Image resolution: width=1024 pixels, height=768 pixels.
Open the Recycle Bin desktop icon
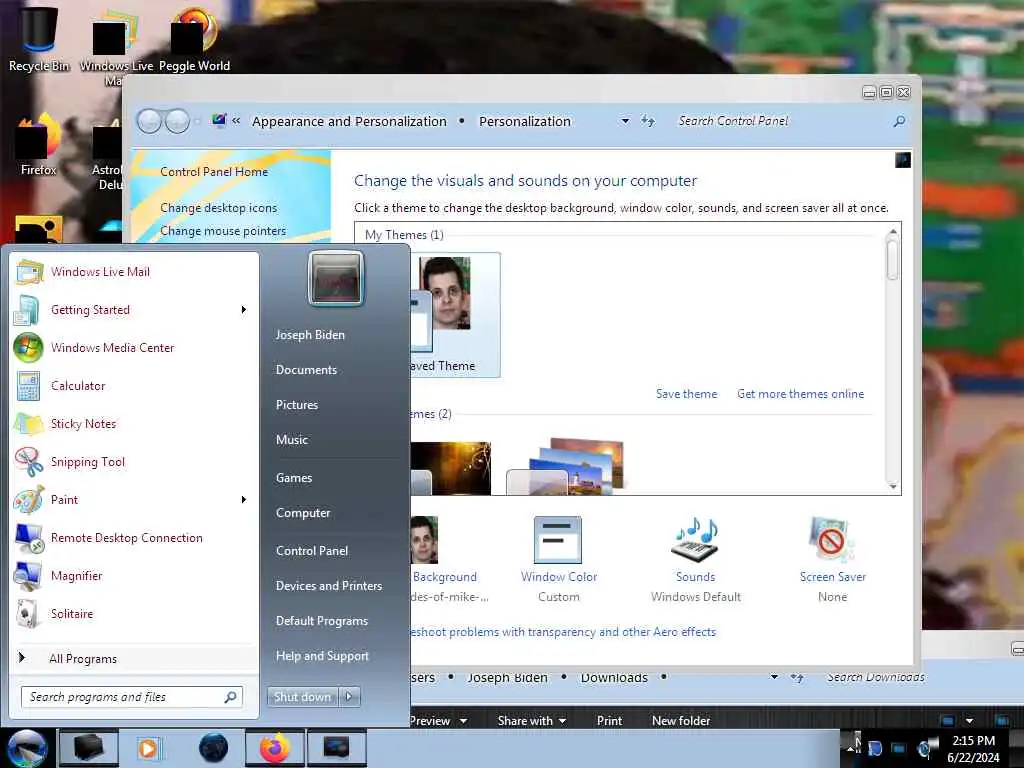tap(39, 38)
